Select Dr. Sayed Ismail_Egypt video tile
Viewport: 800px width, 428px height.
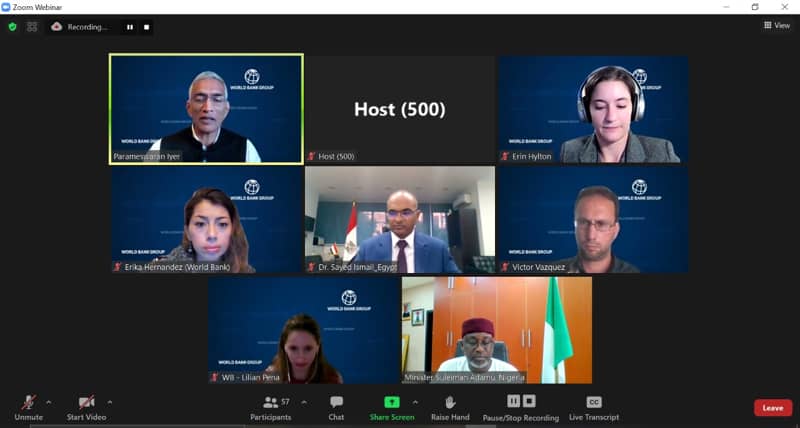pyautogui.click(x=400, y=220)
